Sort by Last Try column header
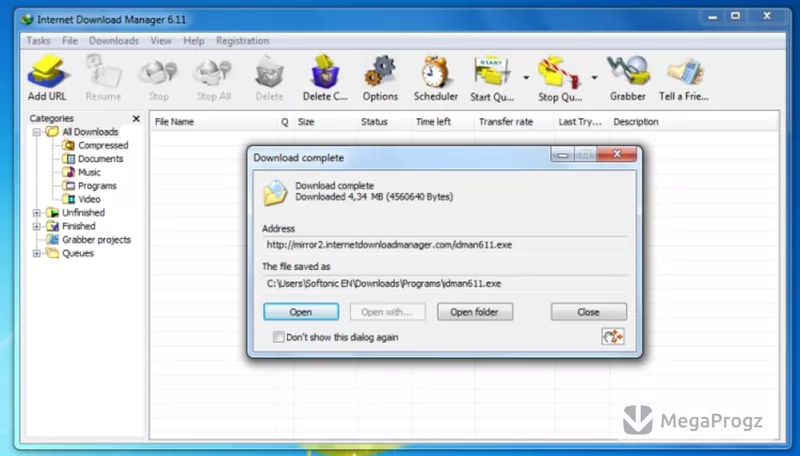800x456 pixels. point(582,122)
